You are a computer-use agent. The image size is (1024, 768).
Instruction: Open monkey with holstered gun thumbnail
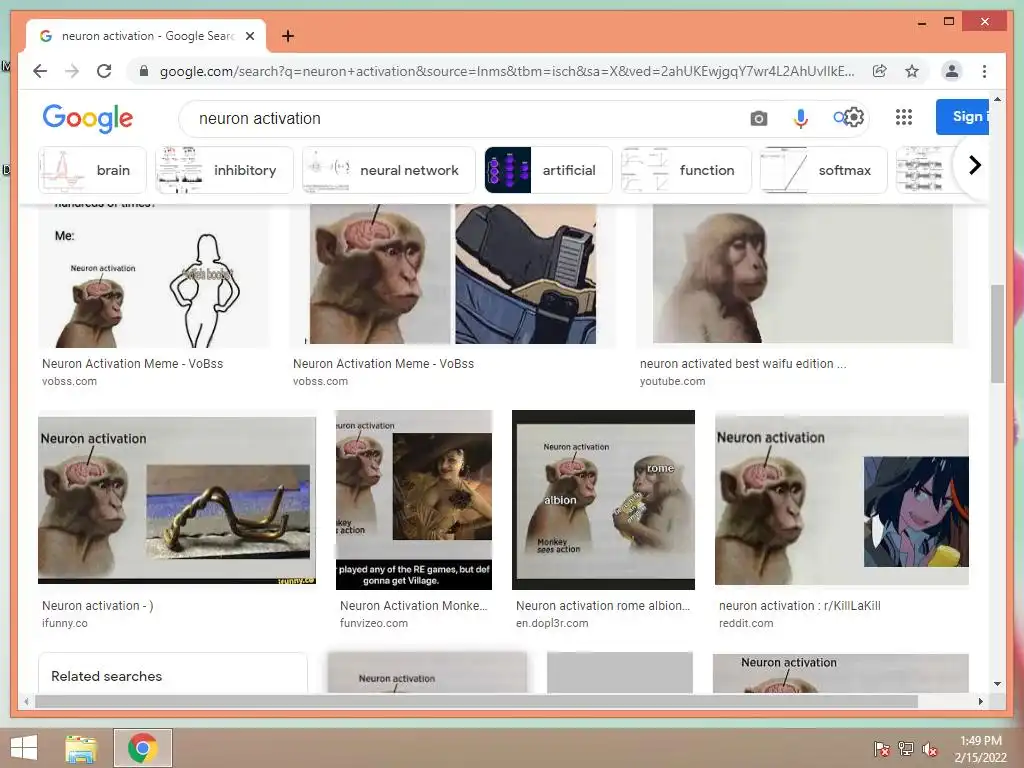[453, 274]
